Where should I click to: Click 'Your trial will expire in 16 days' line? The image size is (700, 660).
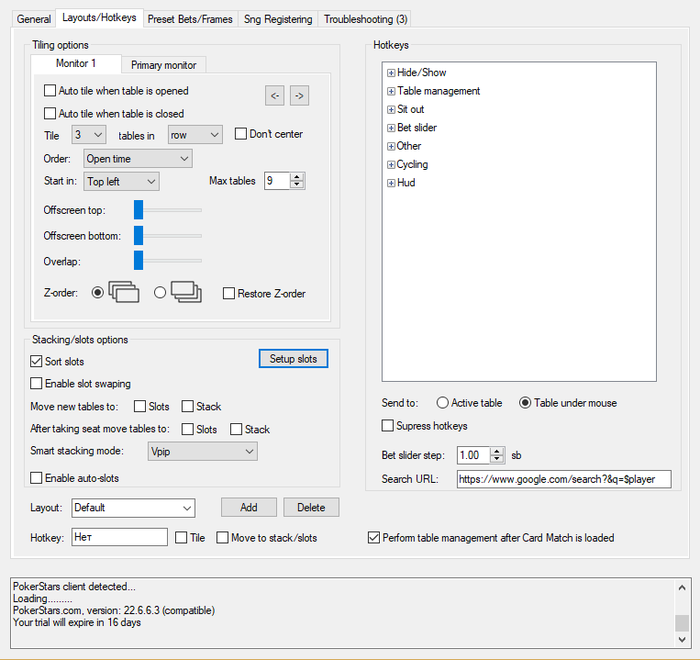click(77, 622)
